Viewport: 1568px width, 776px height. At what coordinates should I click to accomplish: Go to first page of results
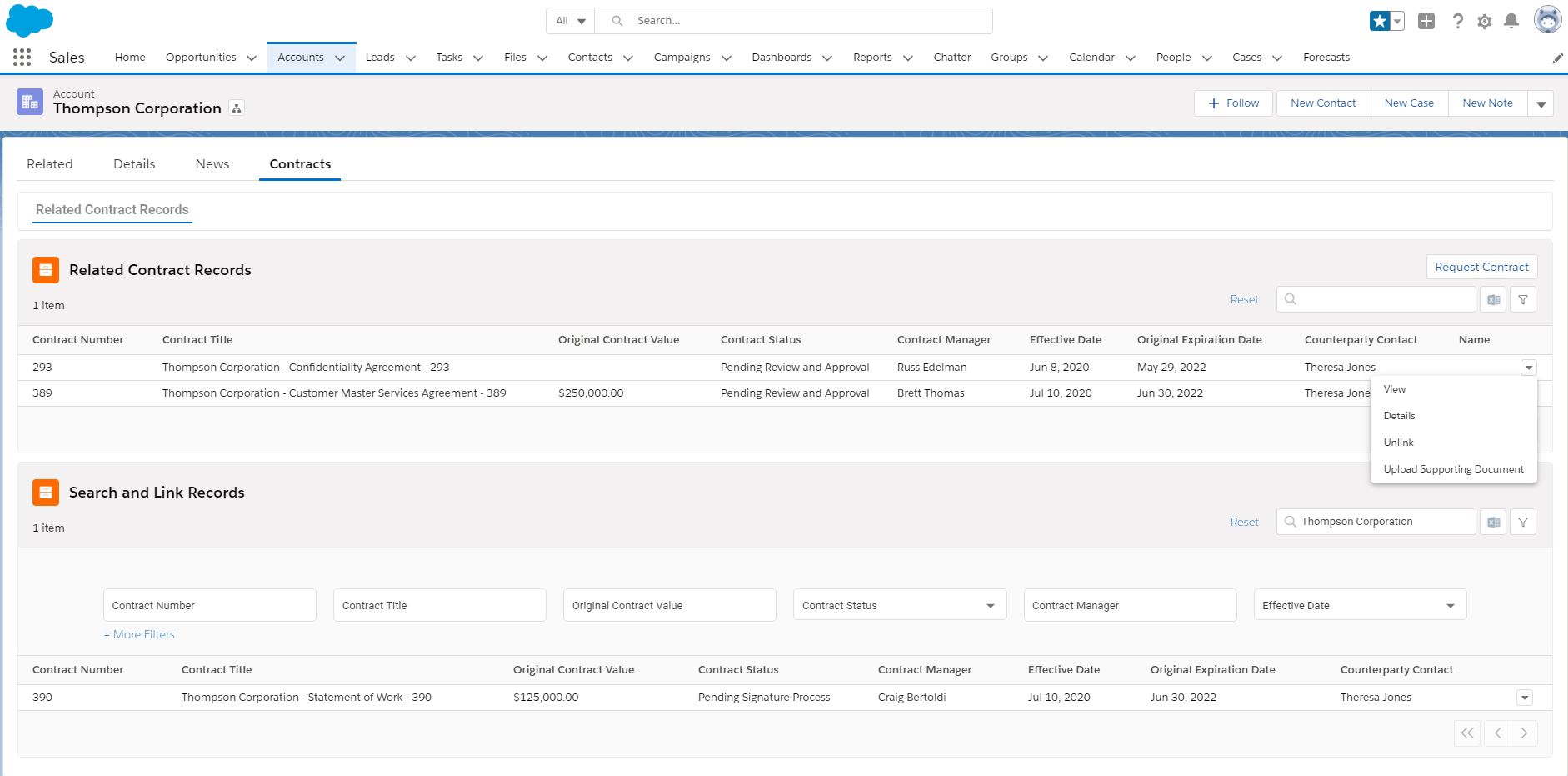click(x=1467, y=733)
